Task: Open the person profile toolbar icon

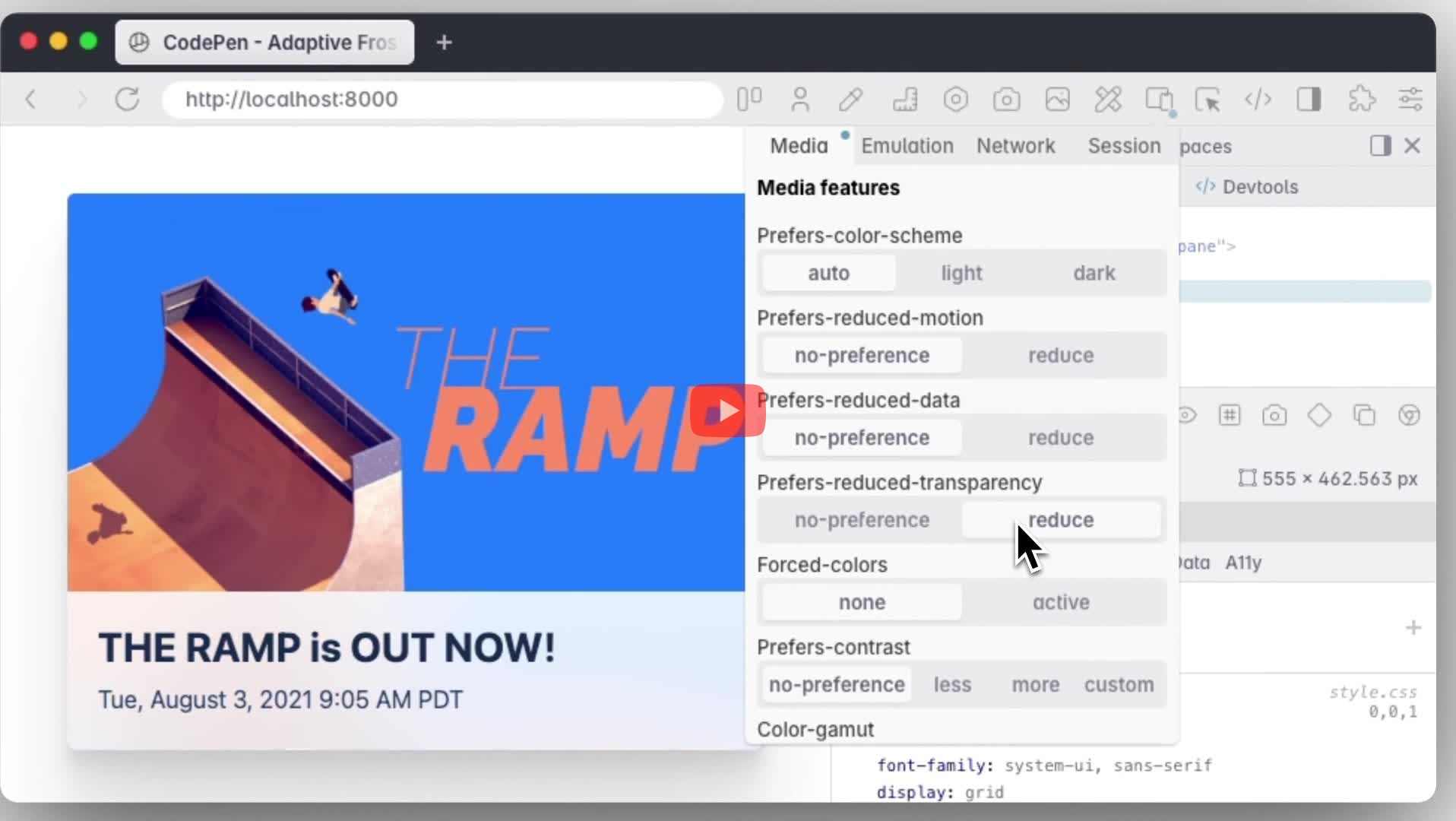Action: click(799, 99)
